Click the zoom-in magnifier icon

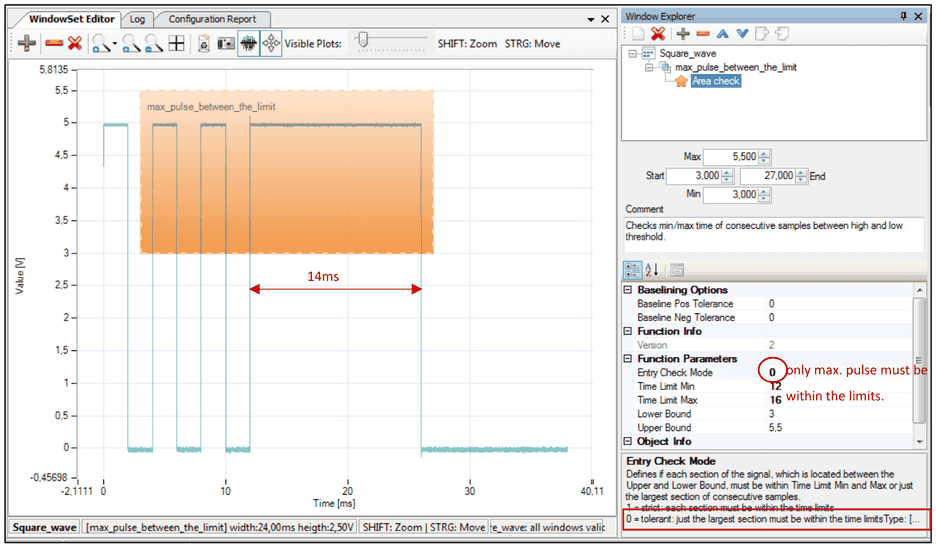click(x=131, y=43)
